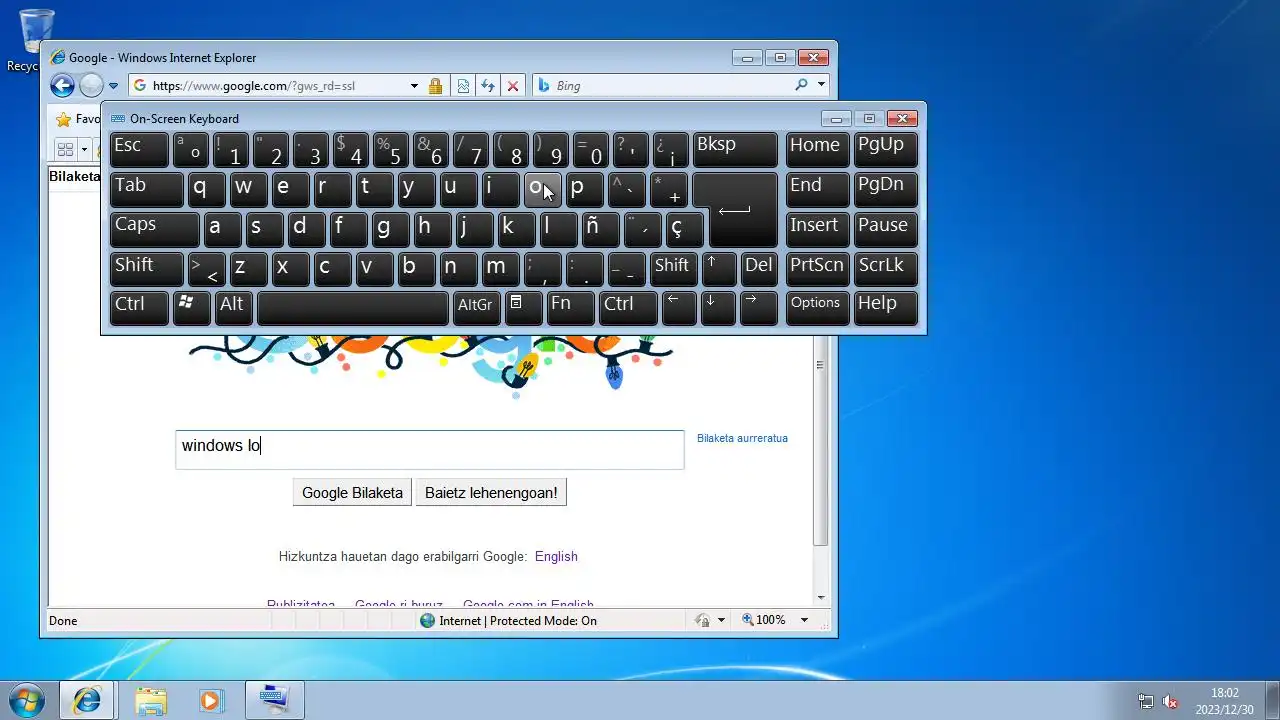Click the menu key on On-Screen Keyboard
1280x720 pixels.
pos(522,307)
